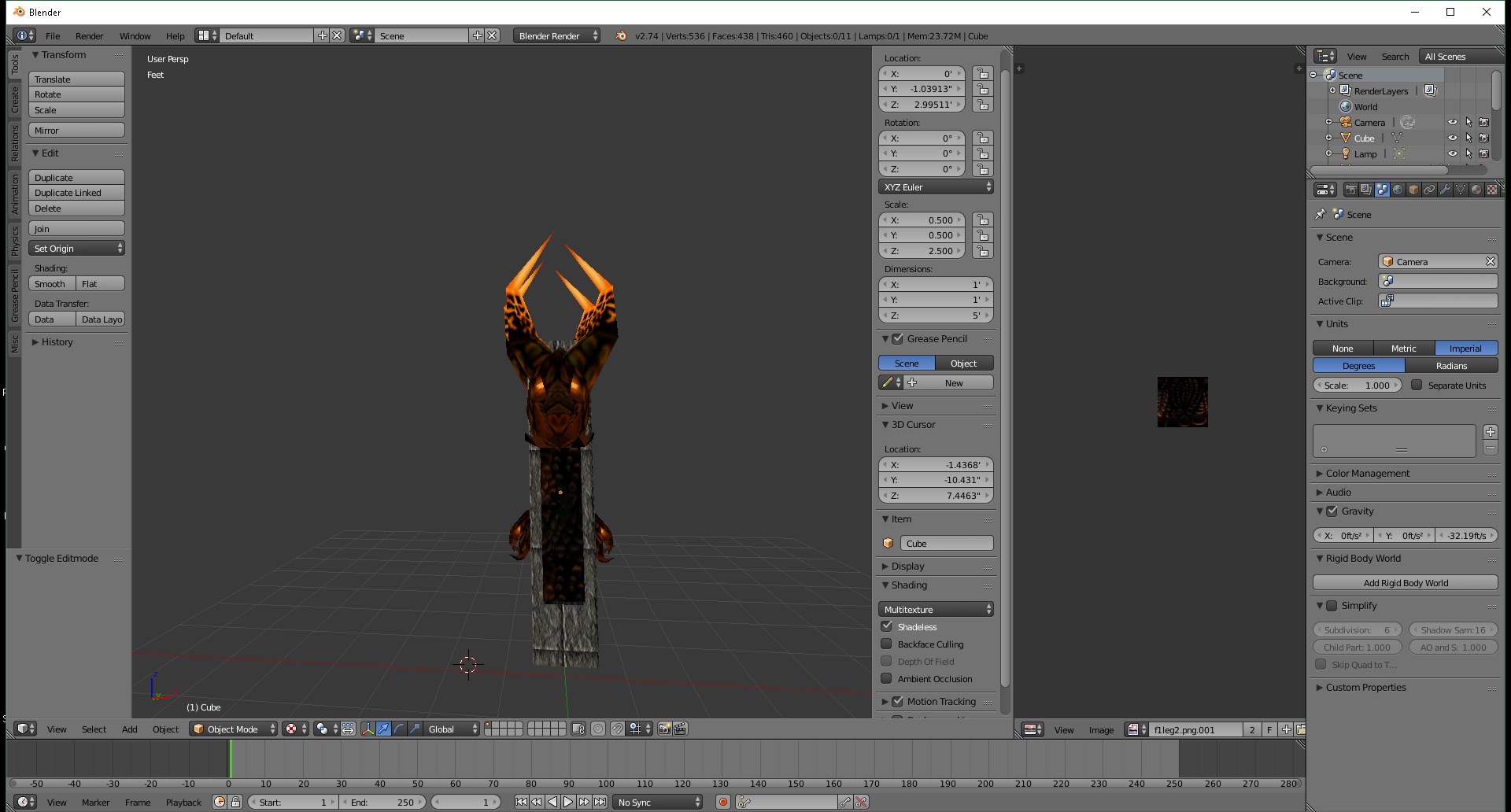Click the Add Rigid Body World button
The image size is (1511, 812).
(x=1405, y=583)
